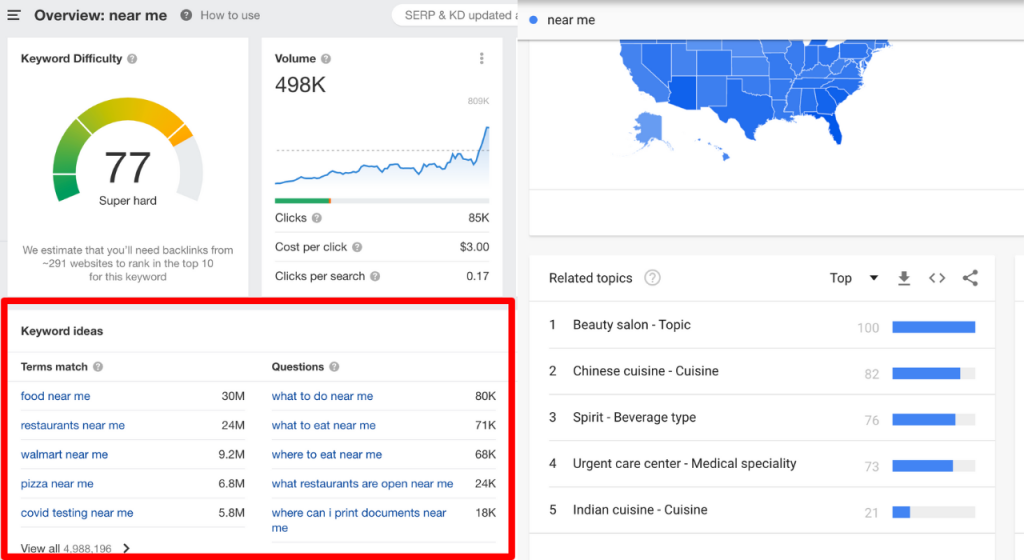Open Volume card three-dot menu

coord(482,59)
